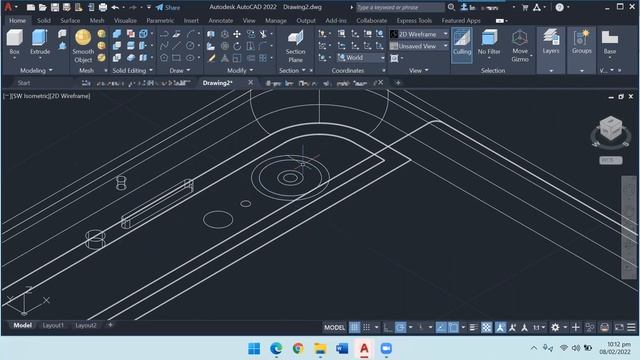Viewport: 640px width, 360px height.
Task: Toggle transparency checkered icon in status bar
Action: click(487, 327)
